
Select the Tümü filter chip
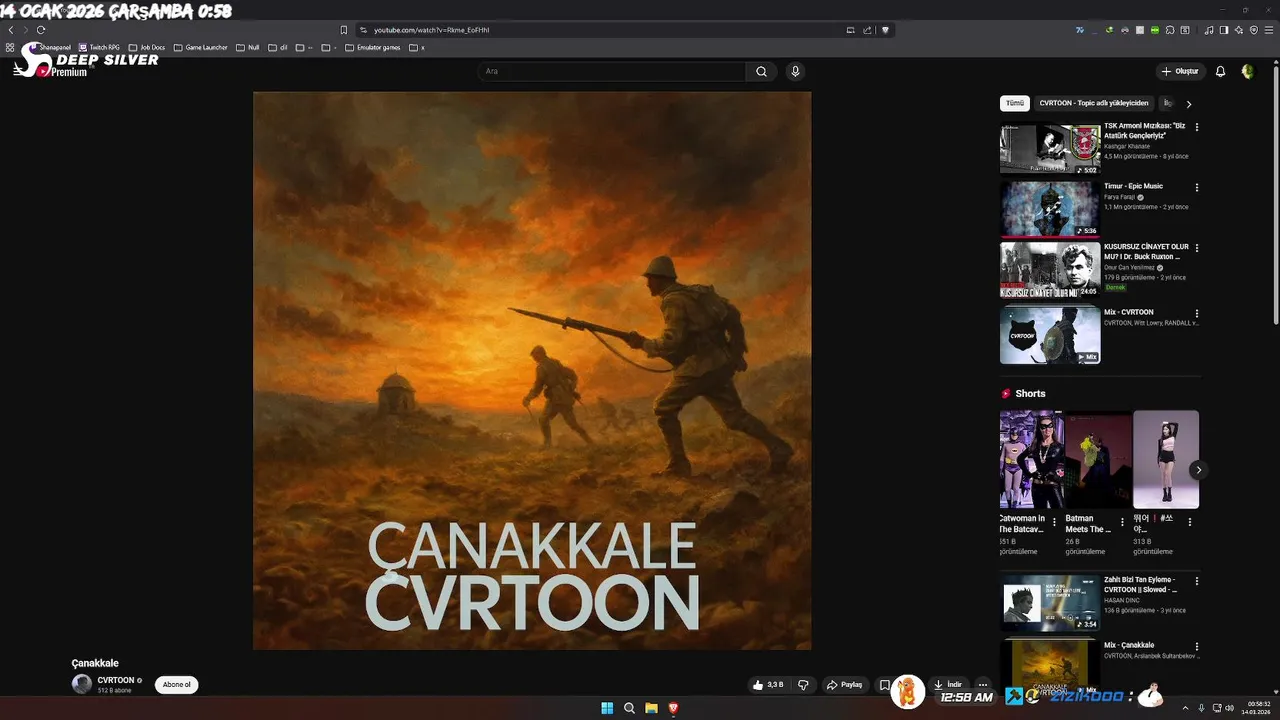(1015, 103)
